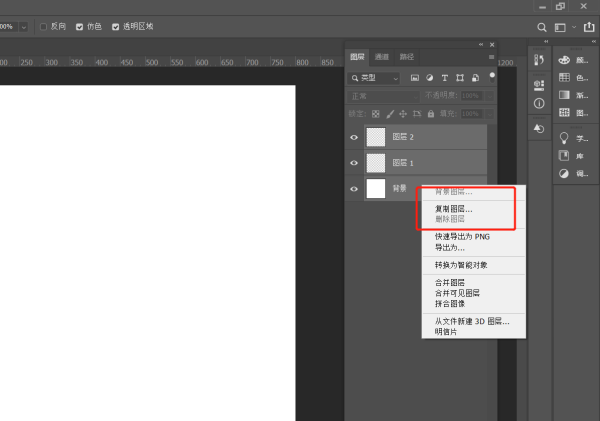Open the Layers panel flyout menu
The width and height of the screenshot is (600, 421).
pos(490,57)
